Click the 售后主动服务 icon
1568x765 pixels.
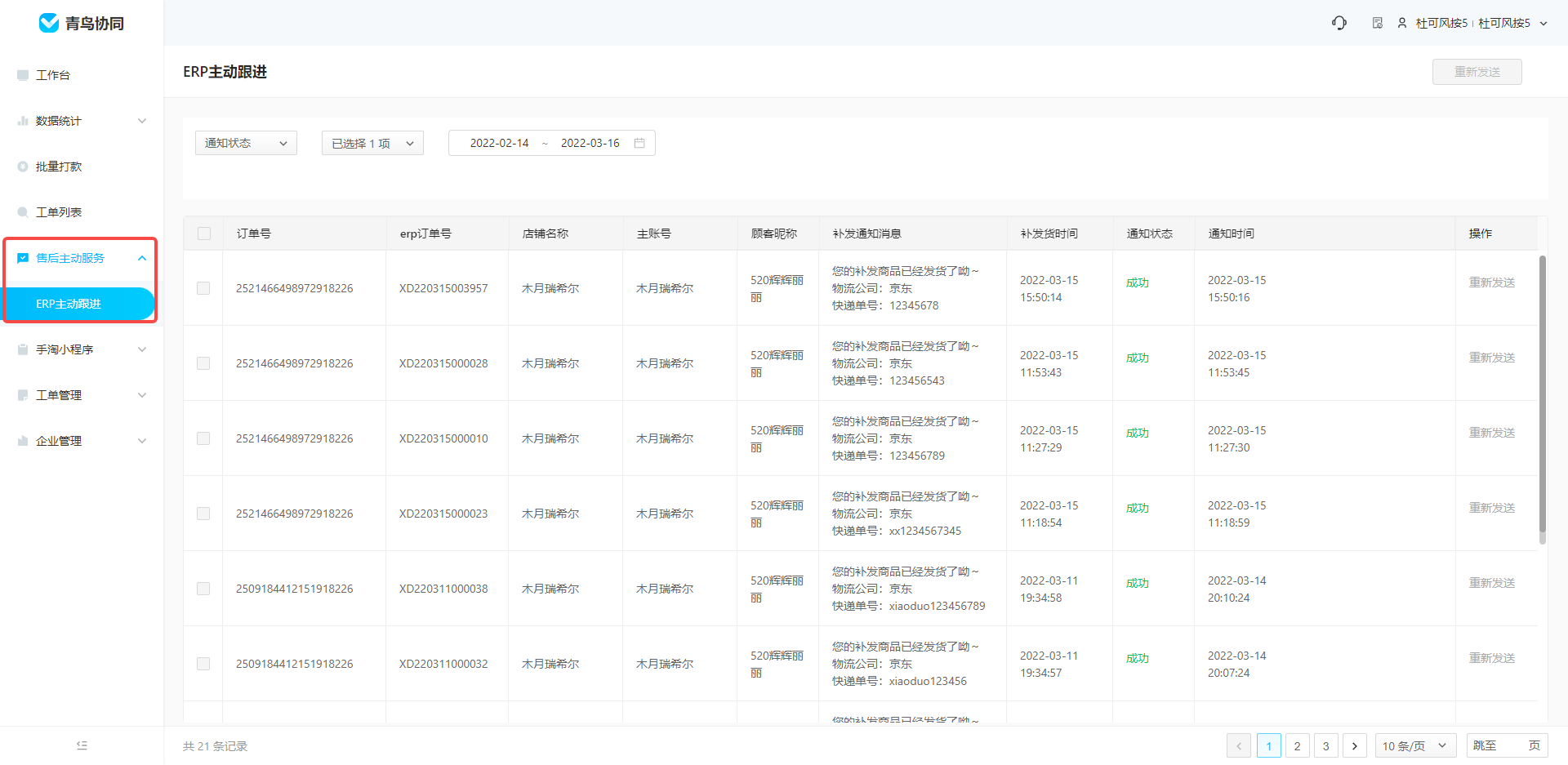(x=23, y=258)
